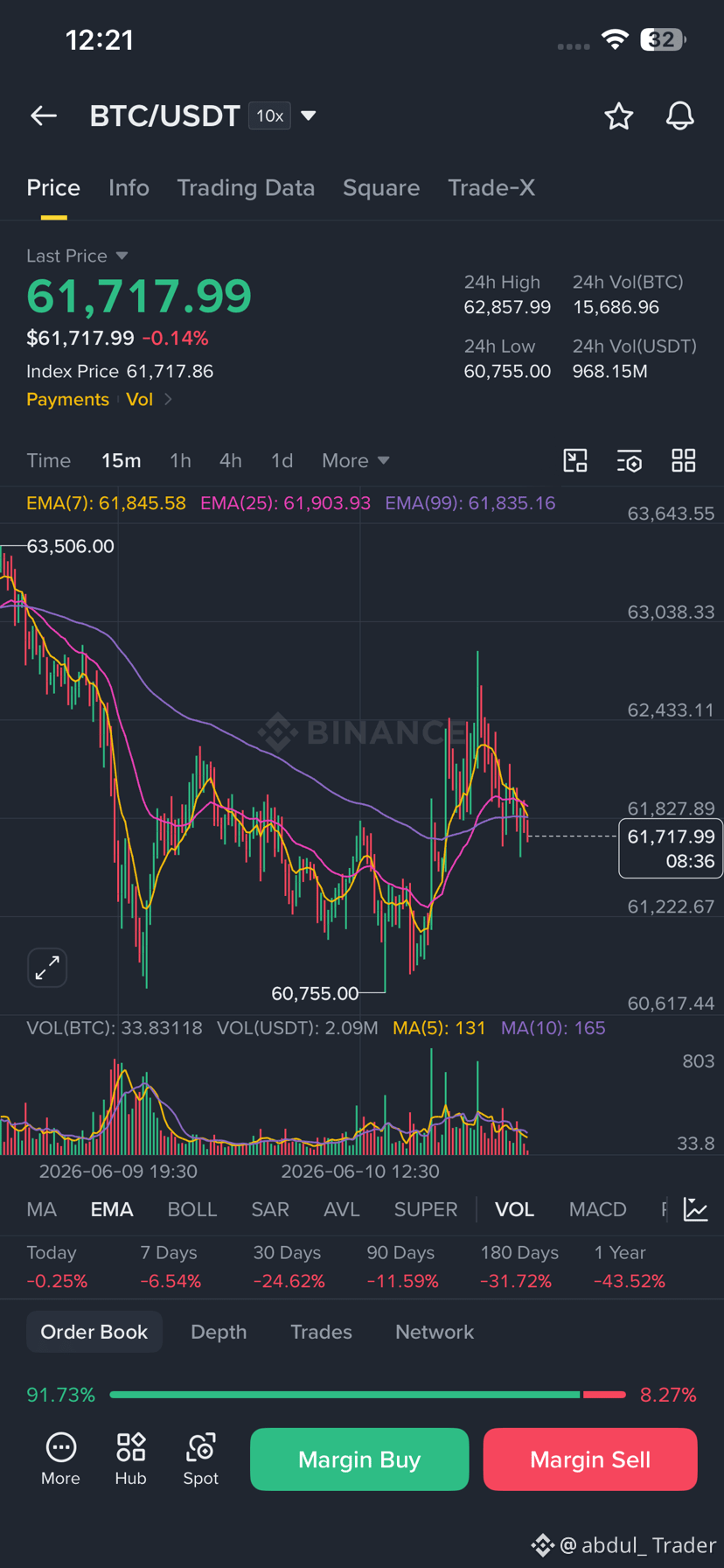The image size is (724, 1568).
Task: Open indicator settings chart-line icon
Action: pyautogui.click(x=696, y=1209)
